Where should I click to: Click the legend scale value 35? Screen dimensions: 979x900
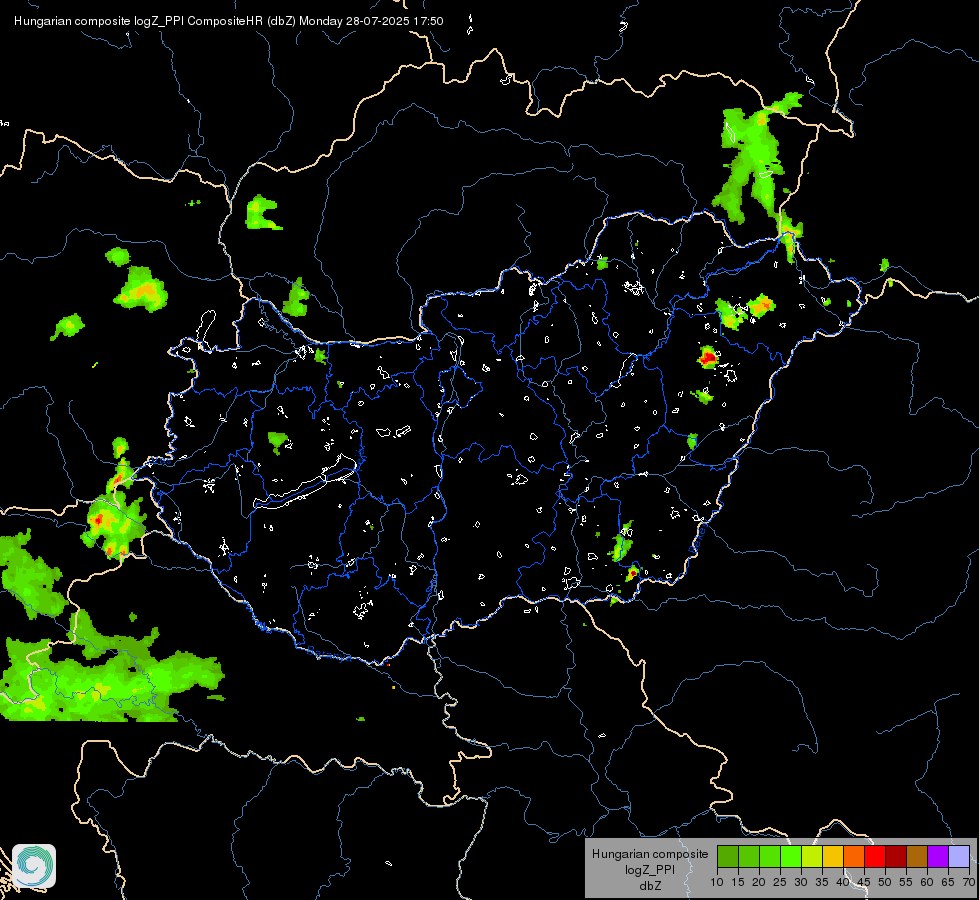tap(822, 883)
